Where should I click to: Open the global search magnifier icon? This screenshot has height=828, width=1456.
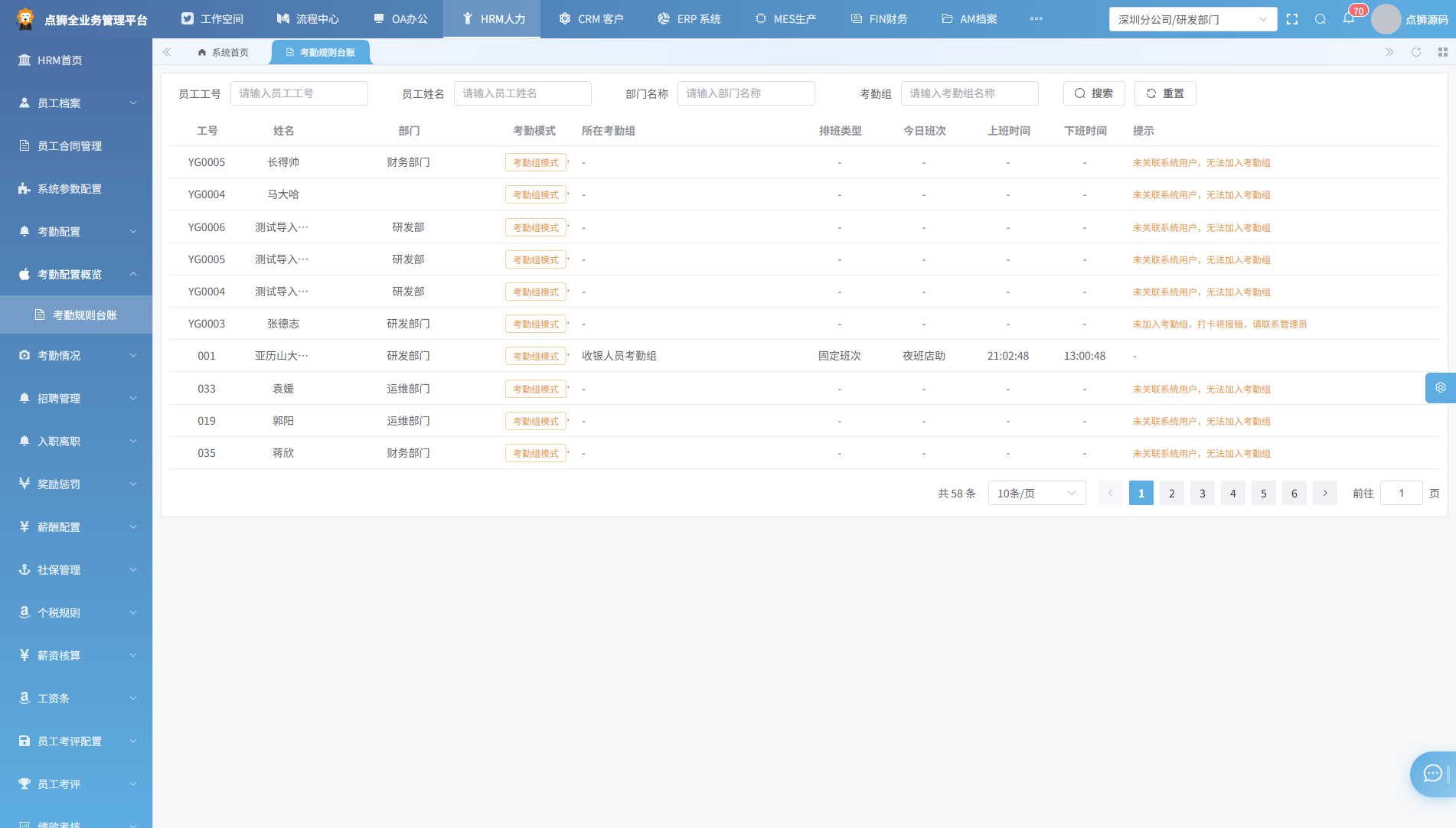[1321, 19]
